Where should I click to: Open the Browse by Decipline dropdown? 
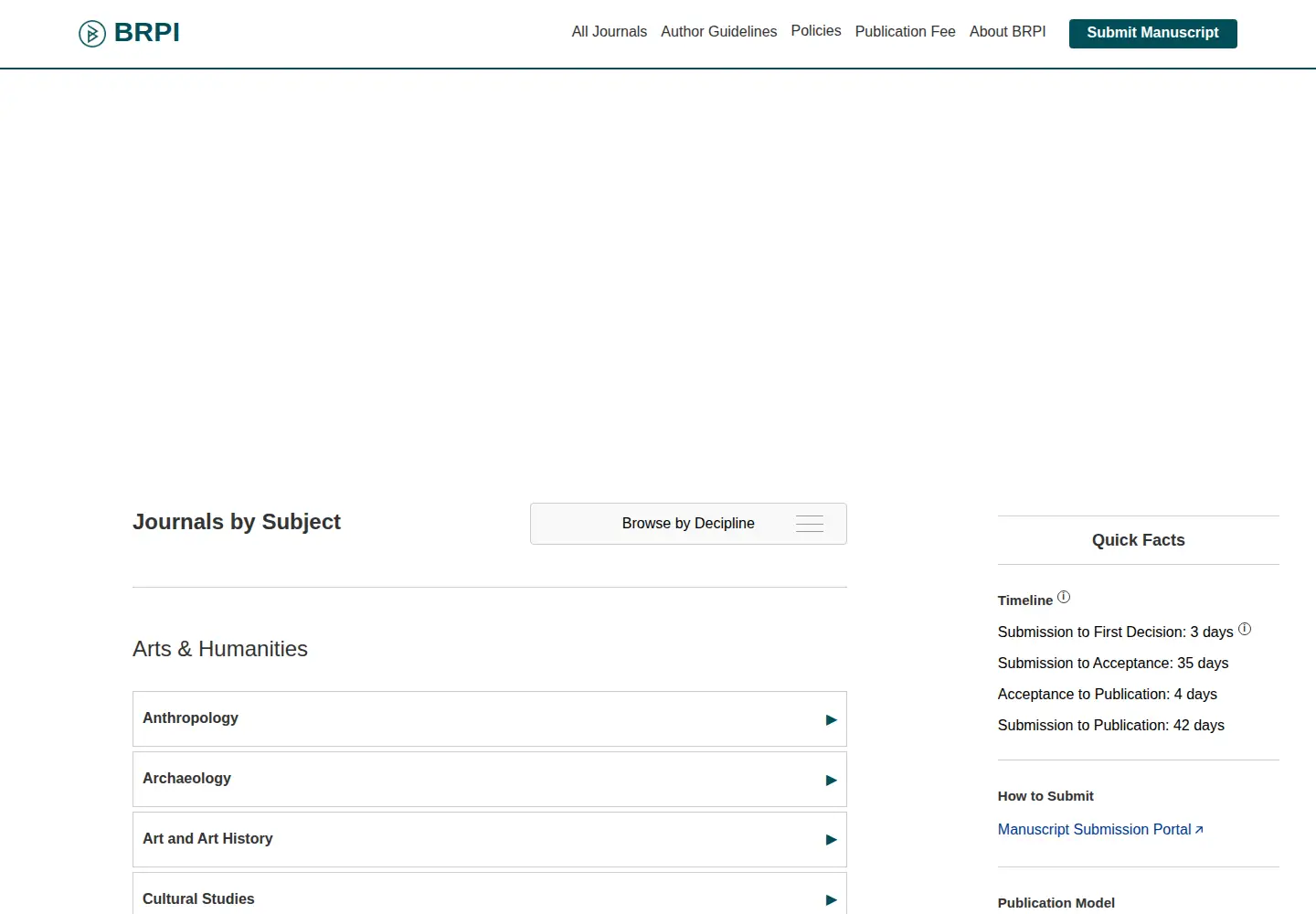(688, 524)
